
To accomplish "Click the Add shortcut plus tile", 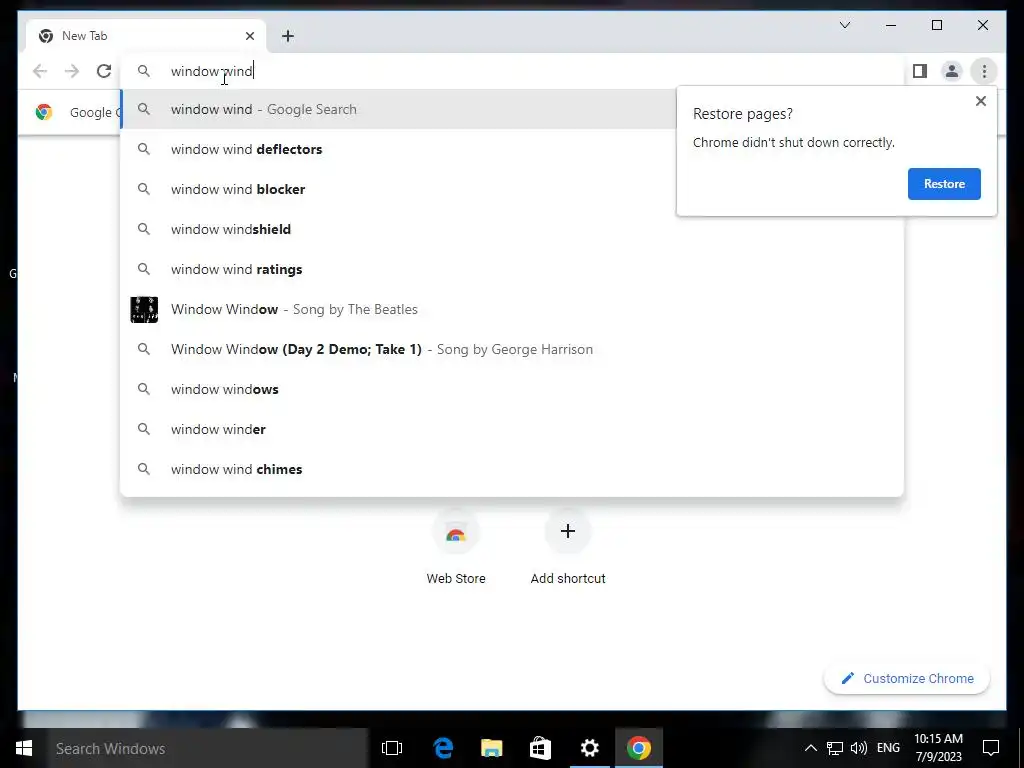I will coord(568,547).
